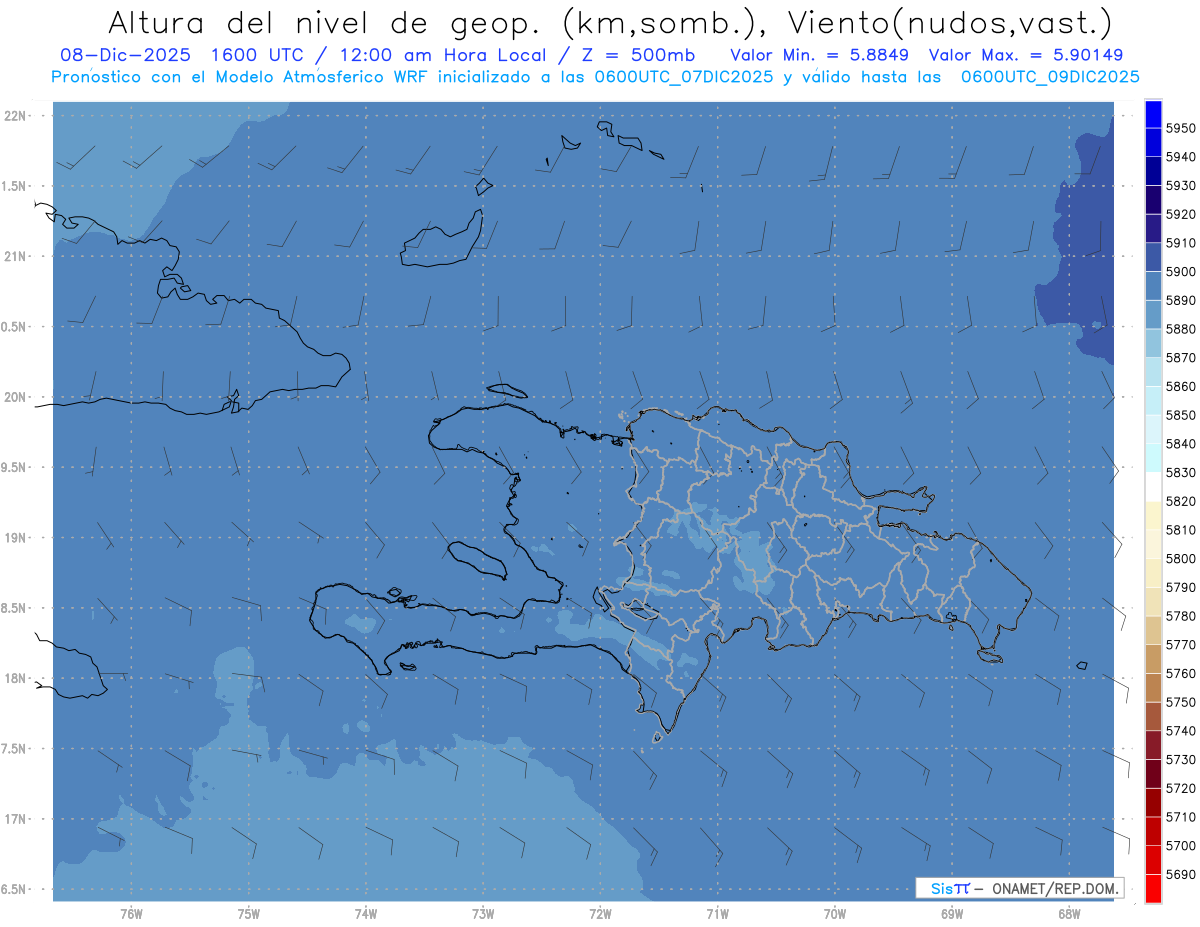1200x927 pixels.
Task: Select the date '08-Dic-2025'
Action: pyautogui.click(x=125, y=55)
